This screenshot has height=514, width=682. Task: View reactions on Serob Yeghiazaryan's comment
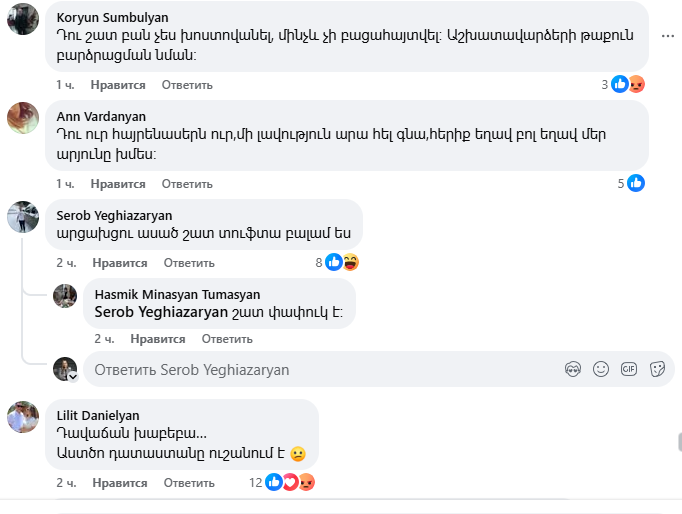337,263
